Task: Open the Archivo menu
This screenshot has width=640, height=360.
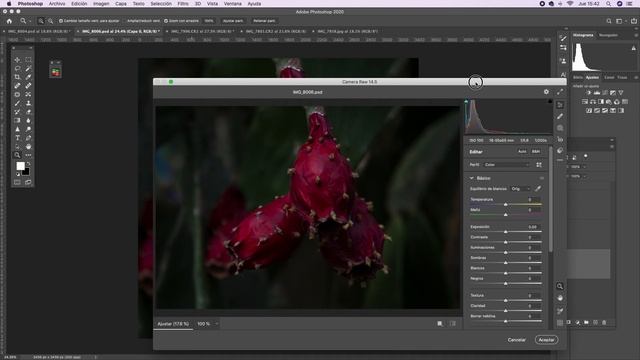Action: coord(57,4)
